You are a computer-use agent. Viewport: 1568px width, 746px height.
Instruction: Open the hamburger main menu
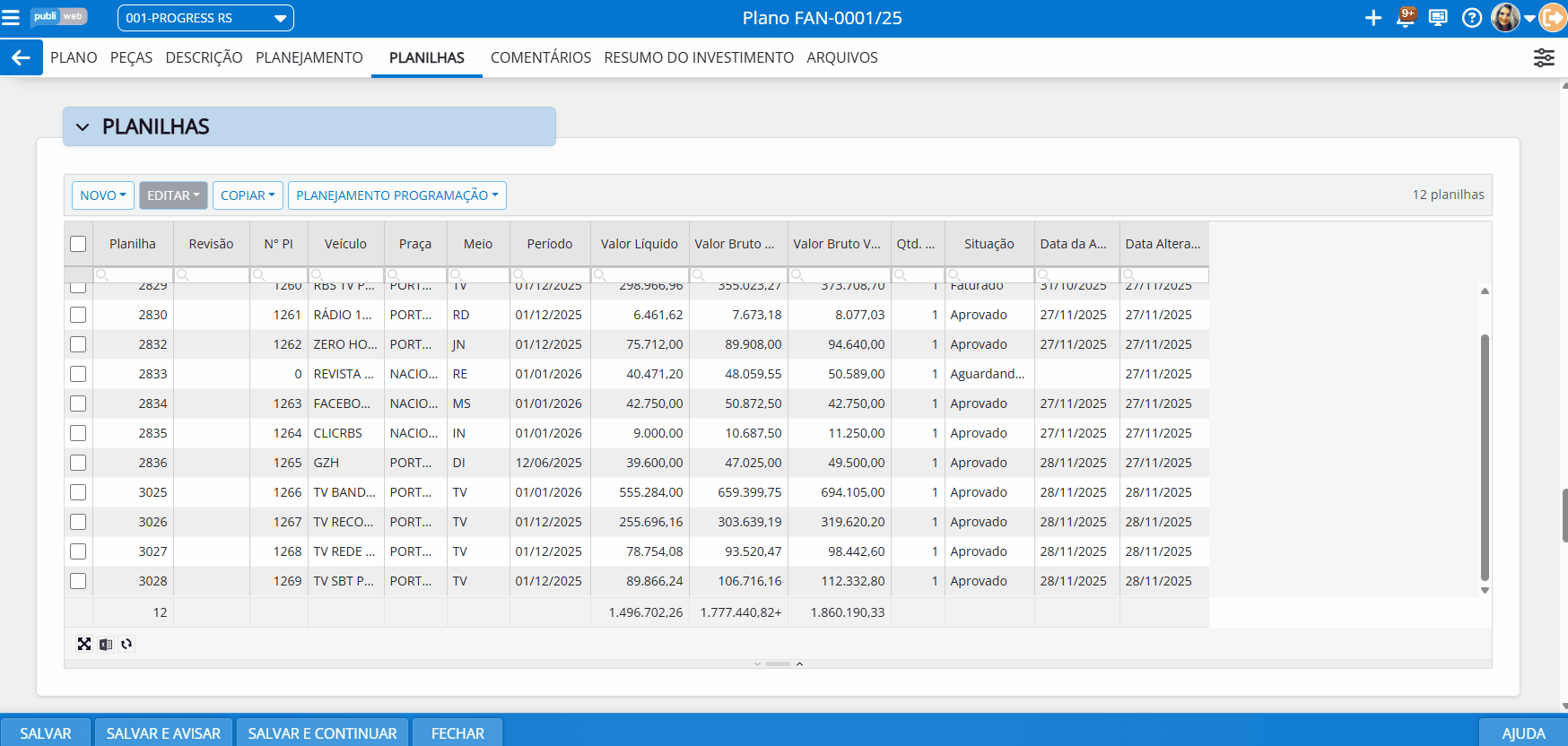(11, 18)
